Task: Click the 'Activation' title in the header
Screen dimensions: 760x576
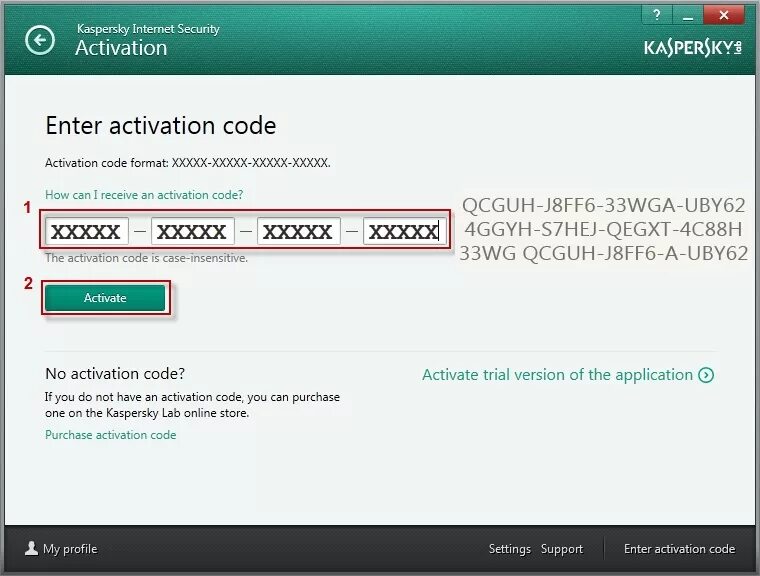Action: pos(121,48)
